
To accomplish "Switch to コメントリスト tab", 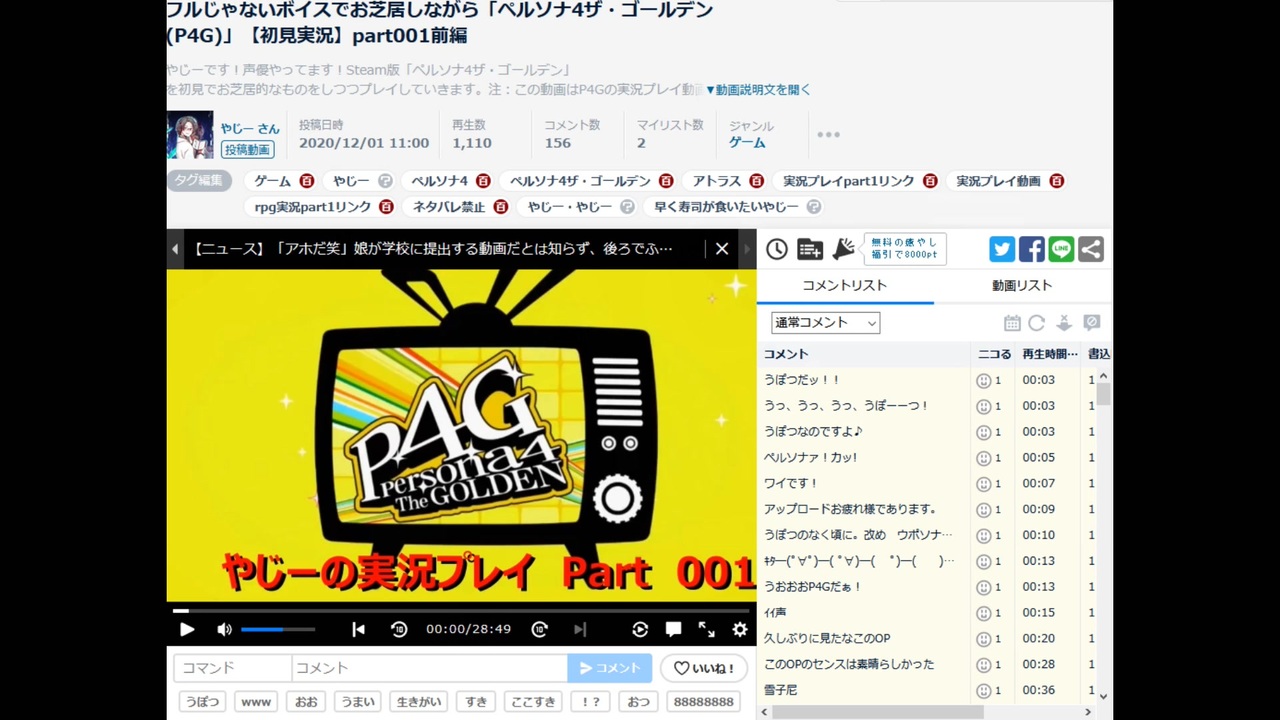I will [845, 285].
